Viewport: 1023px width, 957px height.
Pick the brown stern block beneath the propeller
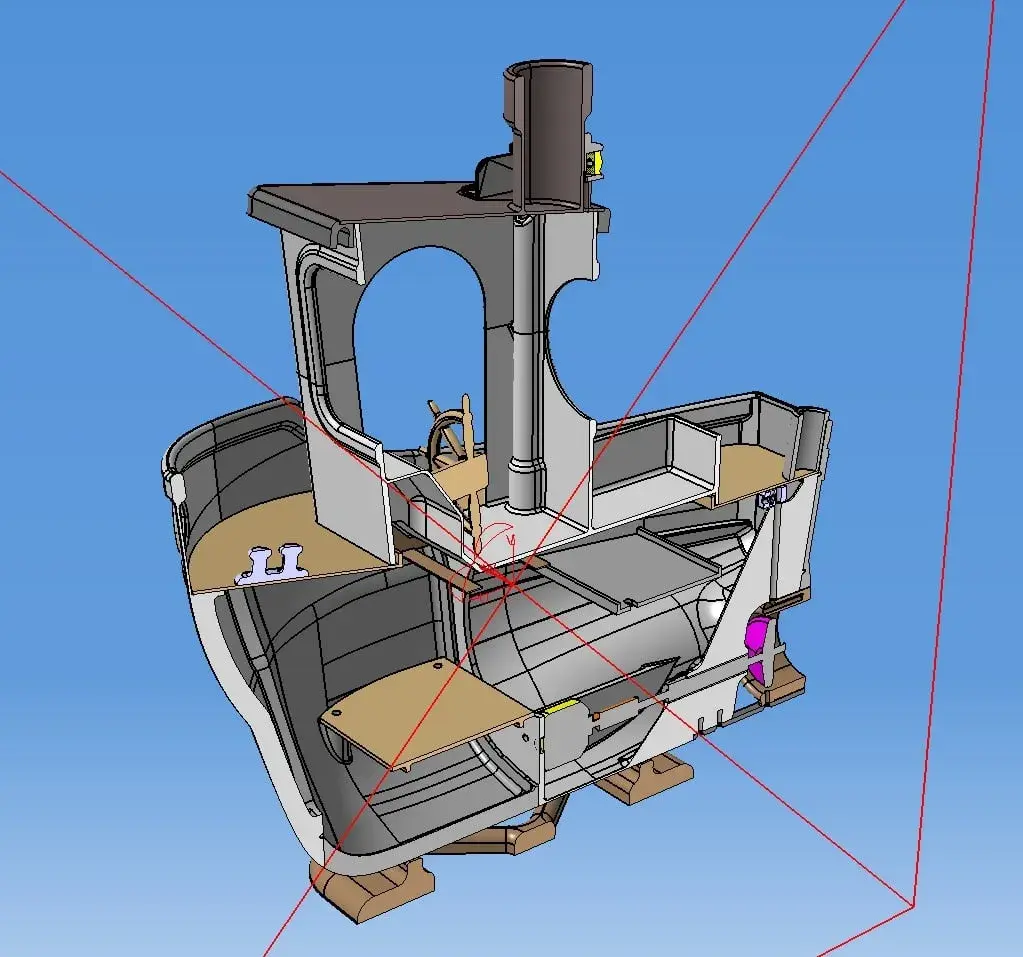pyautogui.click(x=778, y=687)
